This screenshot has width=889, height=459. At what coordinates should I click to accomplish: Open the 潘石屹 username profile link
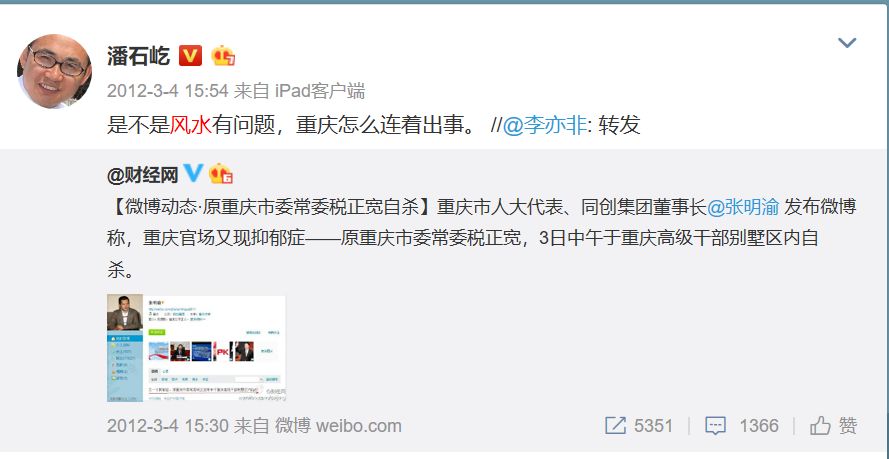[x=138, y=56]
